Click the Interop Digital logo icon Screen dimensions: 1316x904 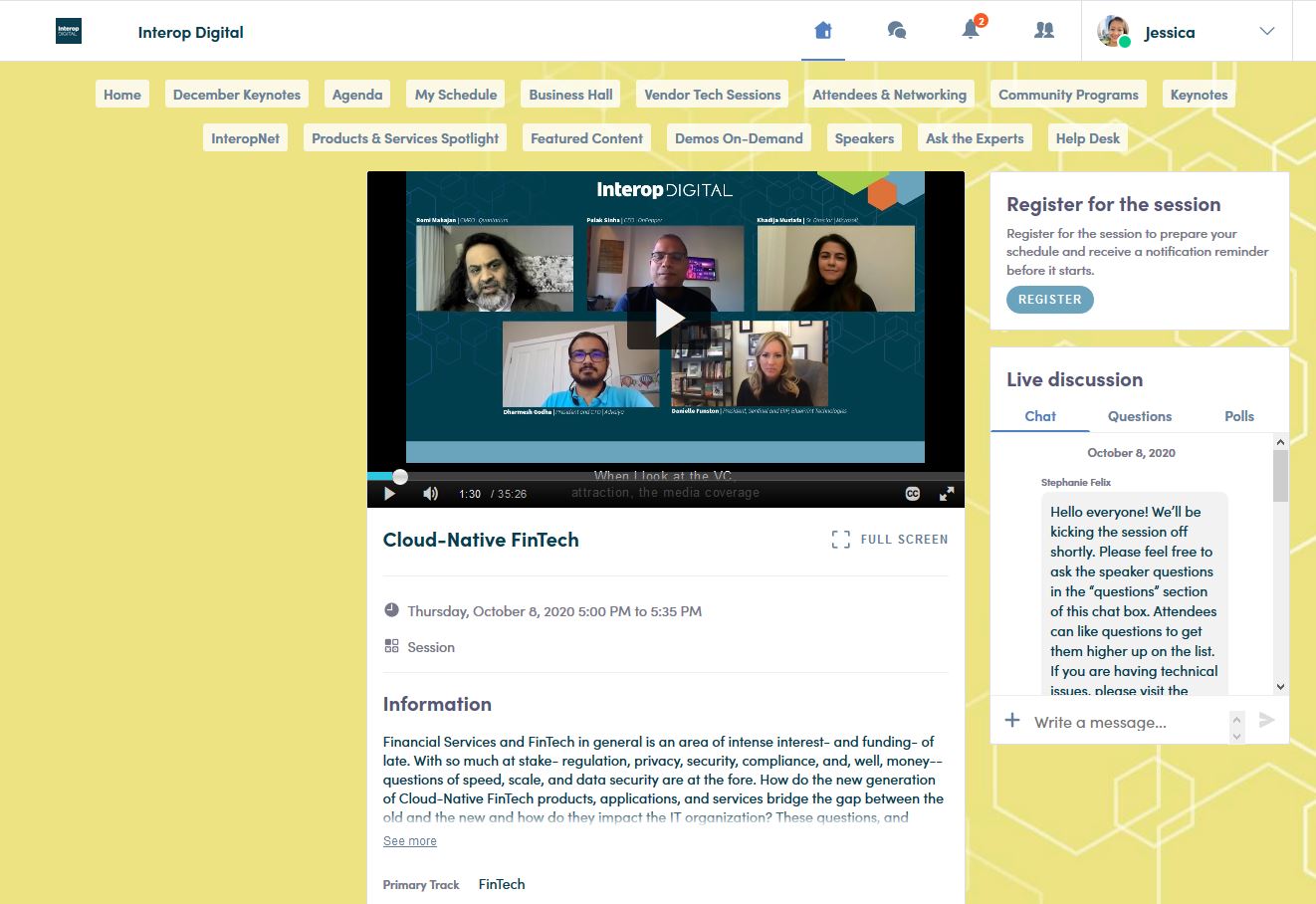point(69,31)
